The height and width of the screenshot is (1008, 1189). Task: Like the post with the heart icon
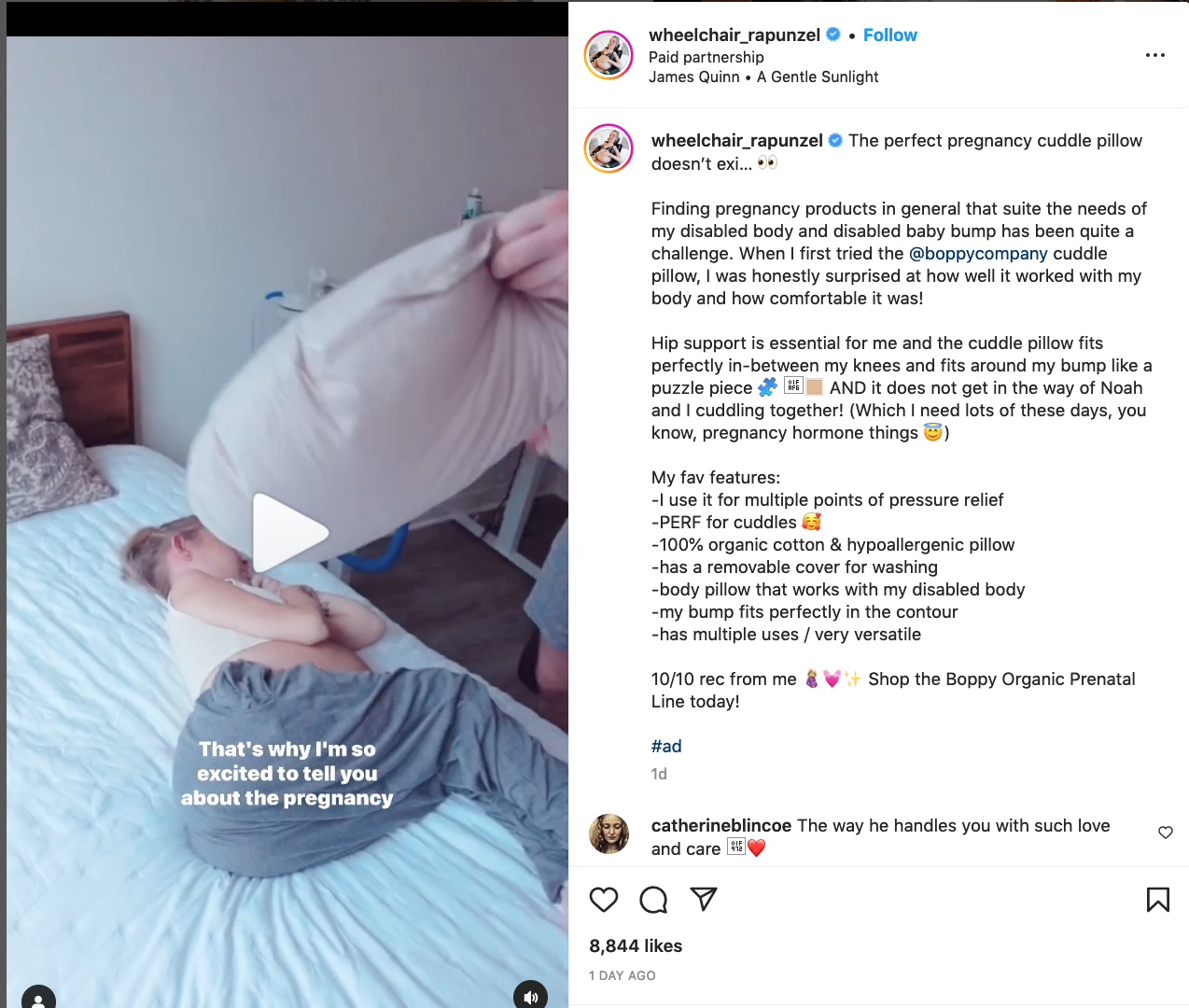point(604,900)
